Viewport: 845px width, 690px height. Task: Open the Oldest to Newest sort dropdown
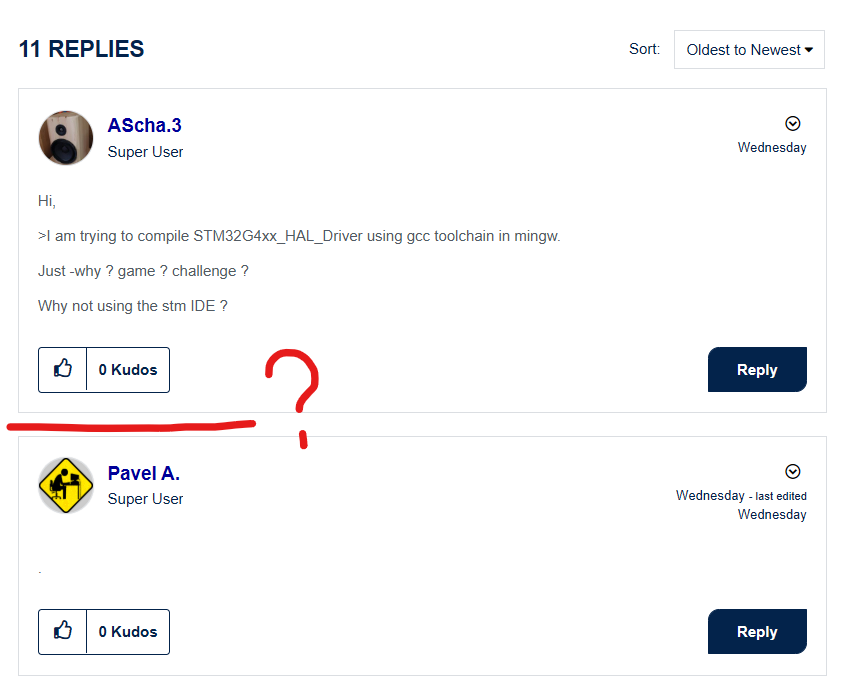[x=749, y=50]
